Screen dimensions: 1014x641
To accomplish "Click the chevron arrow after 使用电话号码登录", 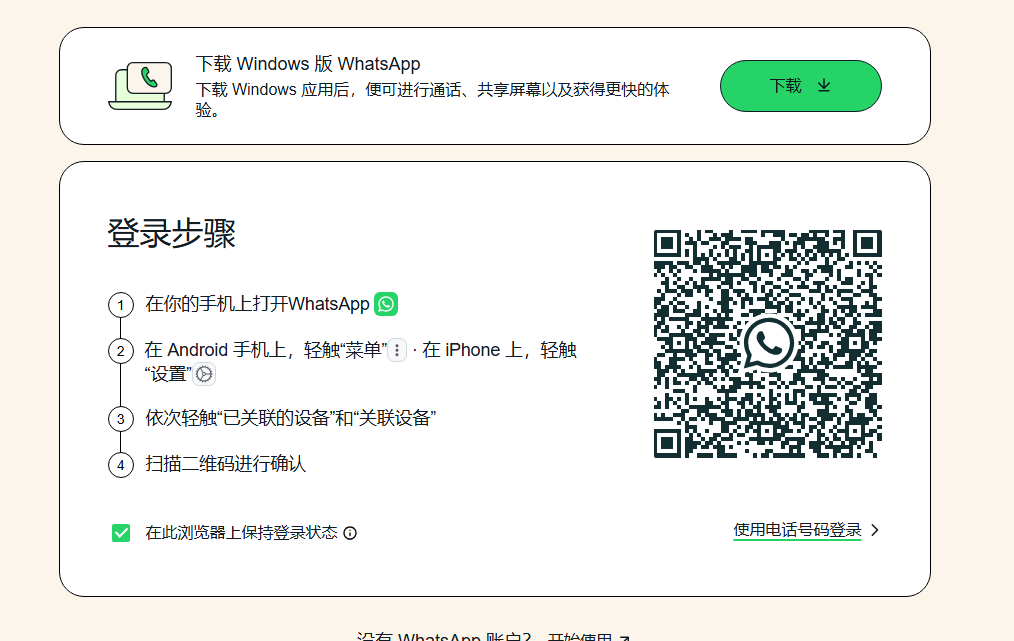I will (875, 530).
